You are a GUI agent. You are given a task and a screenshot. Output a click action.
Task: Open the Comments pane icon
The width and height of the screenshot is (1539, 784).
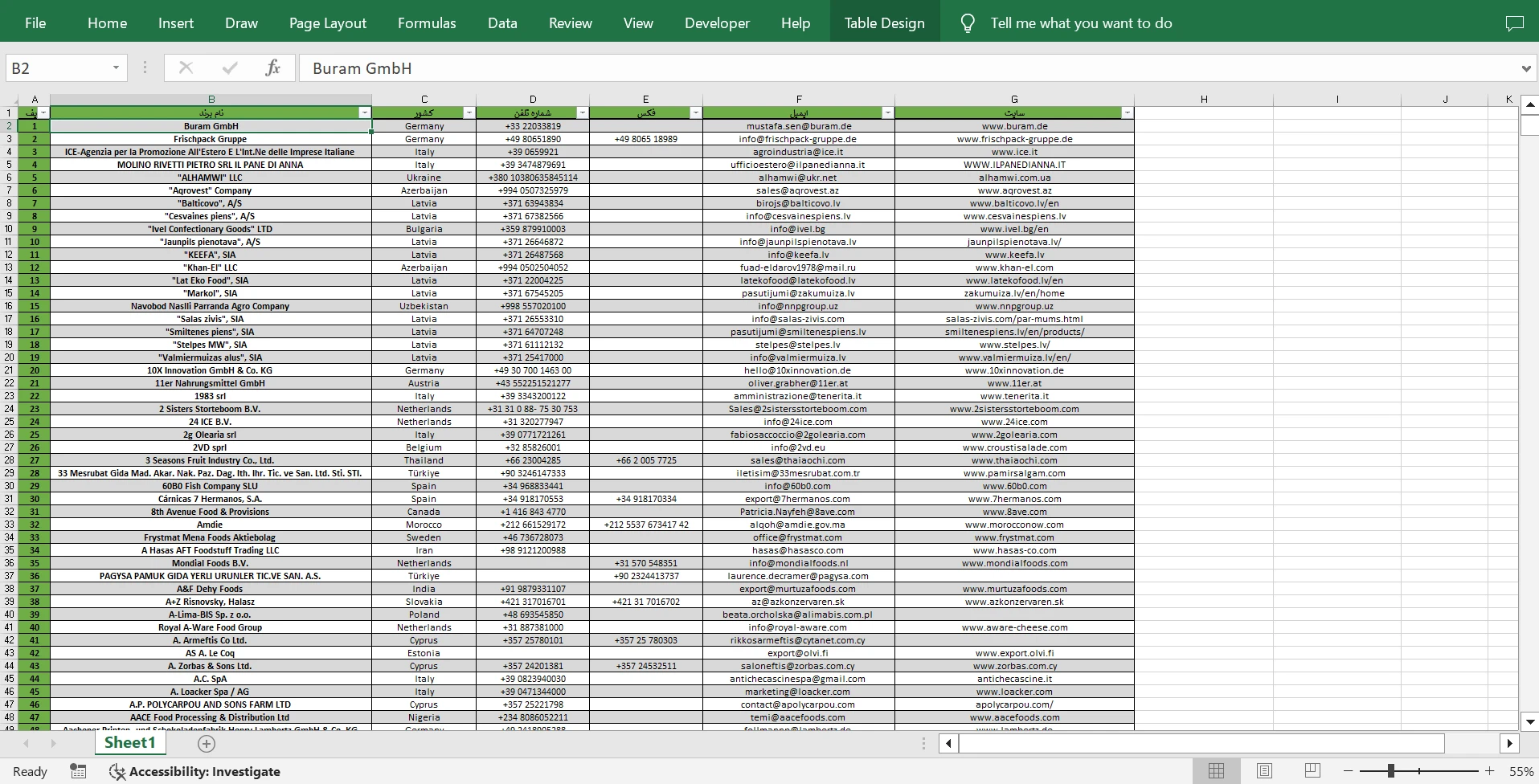click(1514, 23)
